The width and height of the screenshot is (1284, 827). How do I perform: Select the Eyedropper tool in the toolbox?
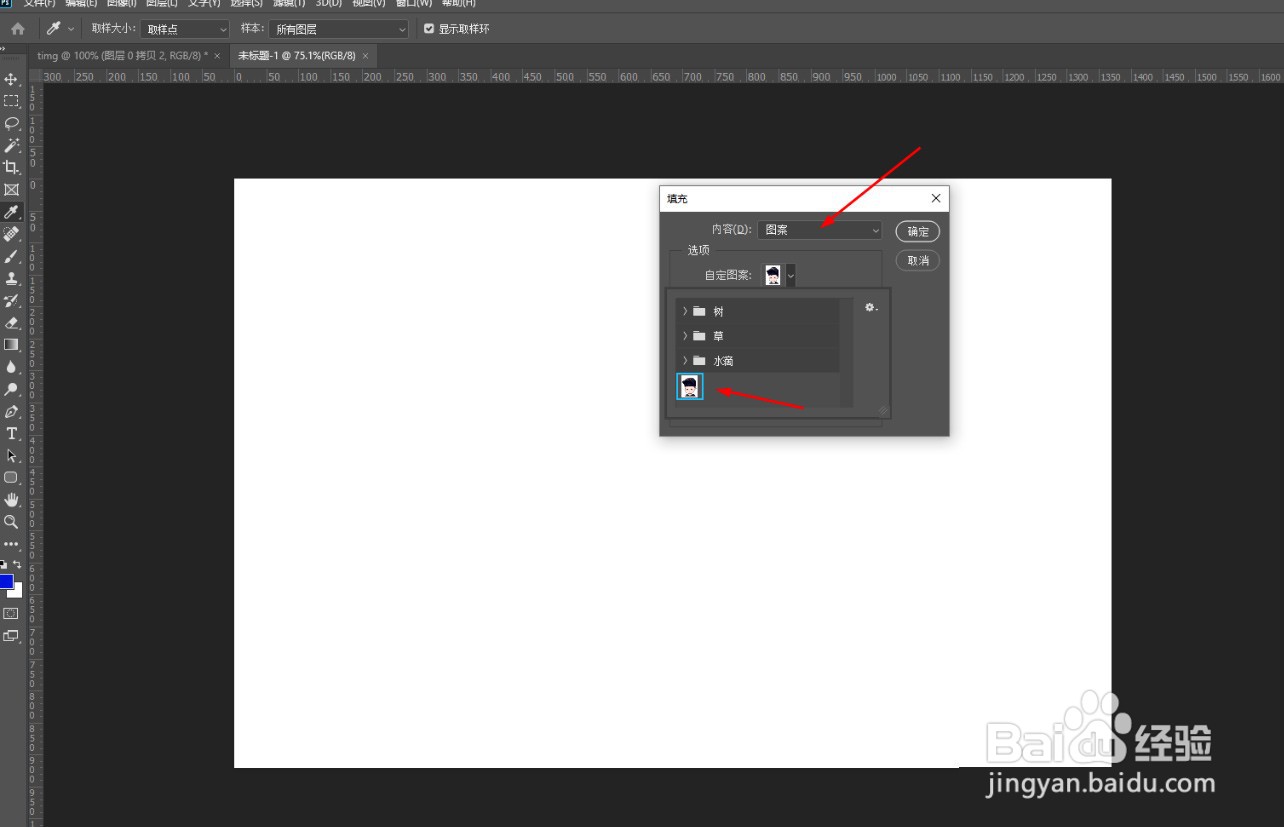point(12,212)
